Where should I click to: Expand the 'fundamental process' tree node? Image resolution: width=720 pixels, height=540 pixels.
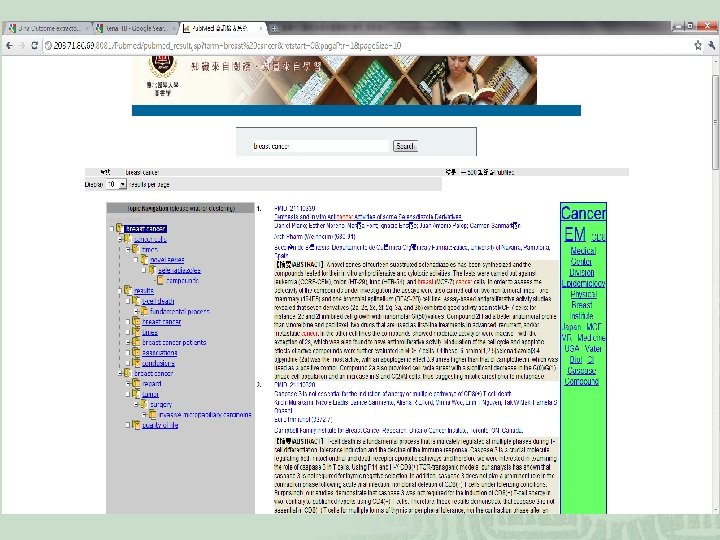136,311
